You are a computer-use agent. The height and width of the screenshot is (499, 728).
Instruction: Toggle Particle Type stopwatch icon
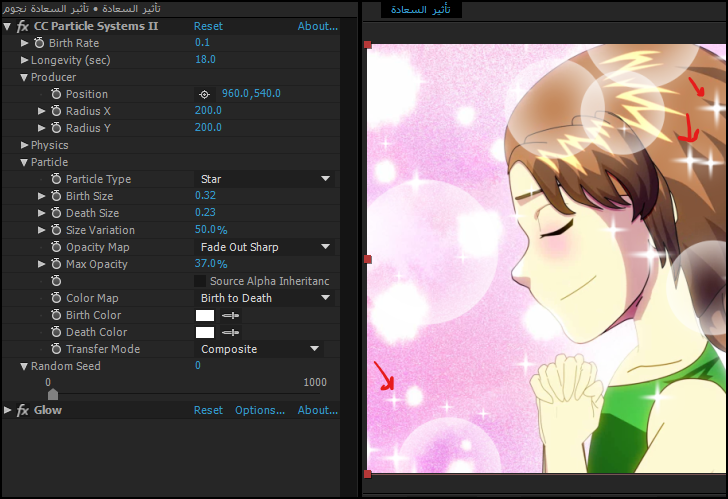pos(56,179)
